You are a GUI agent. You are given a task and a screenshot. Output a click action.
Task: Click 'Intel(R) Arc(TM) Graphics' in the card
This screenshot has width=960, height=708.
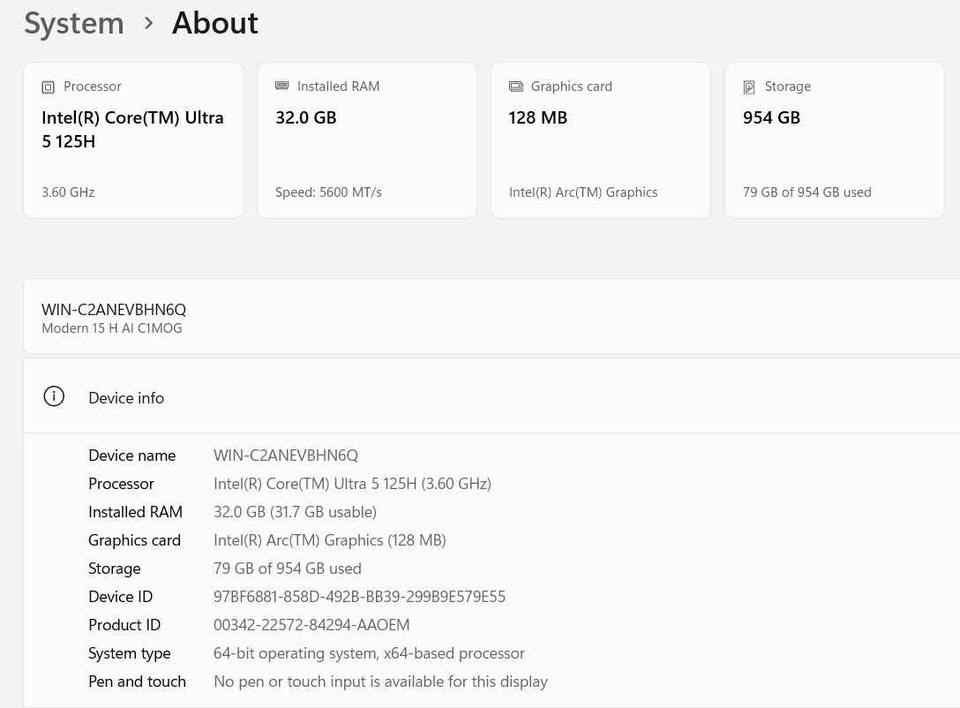583,192
